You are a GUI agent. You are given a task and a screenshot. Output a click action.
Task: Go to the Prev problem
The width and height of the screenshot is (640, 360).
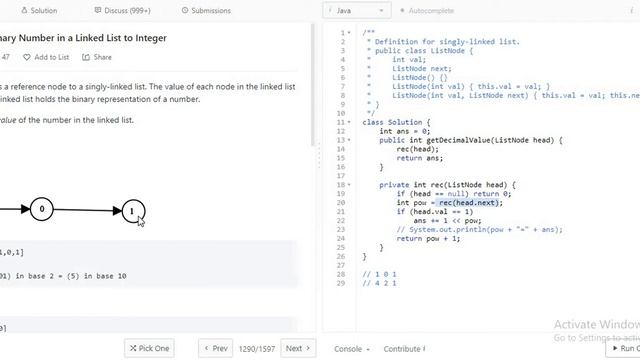click(216, 348)
